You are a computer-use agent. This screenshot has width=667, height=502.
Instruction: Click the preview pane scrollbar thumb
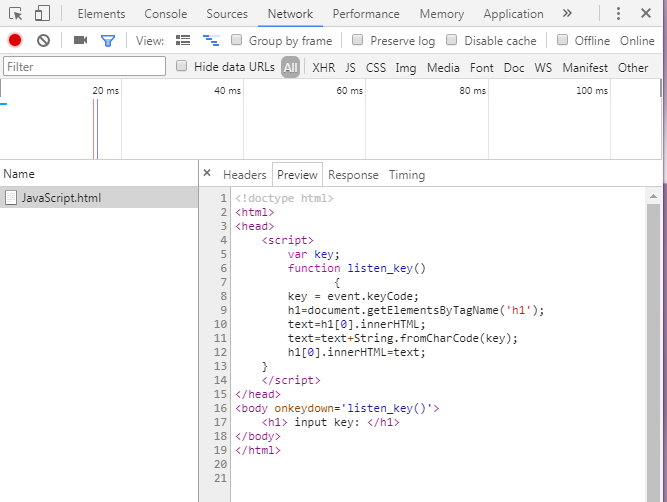[653, 353]
